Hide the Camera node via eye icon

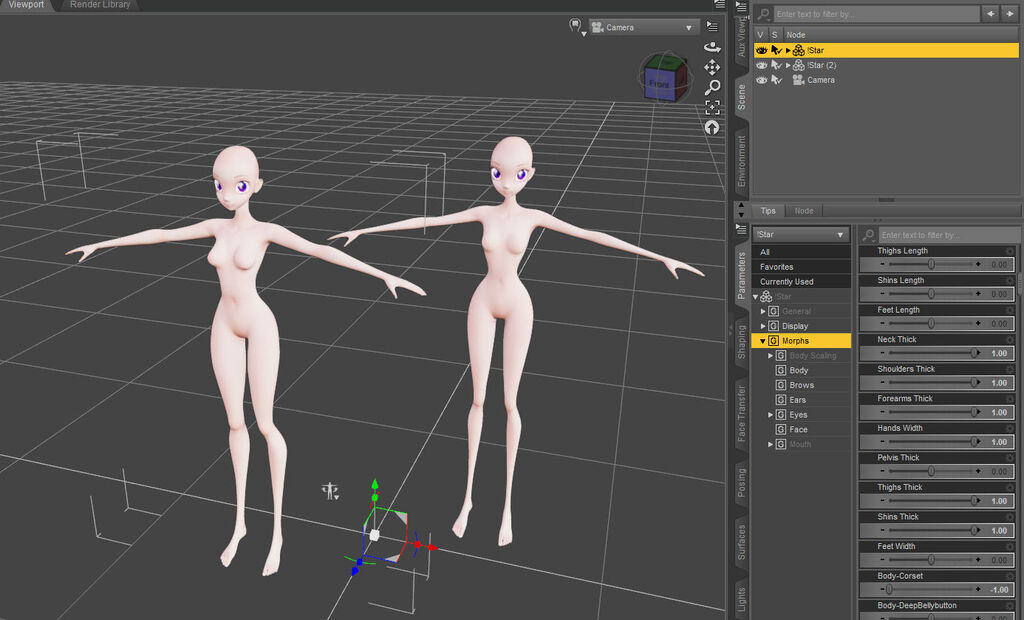(x=761, y=80)
